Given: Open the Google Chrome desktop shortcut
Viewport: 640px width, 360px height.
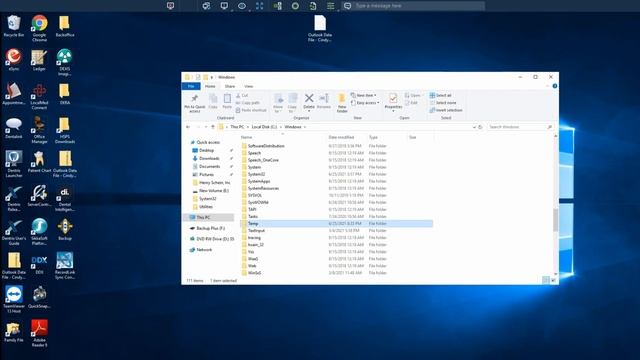Looking at the screenshot, I should coord(39,28).
